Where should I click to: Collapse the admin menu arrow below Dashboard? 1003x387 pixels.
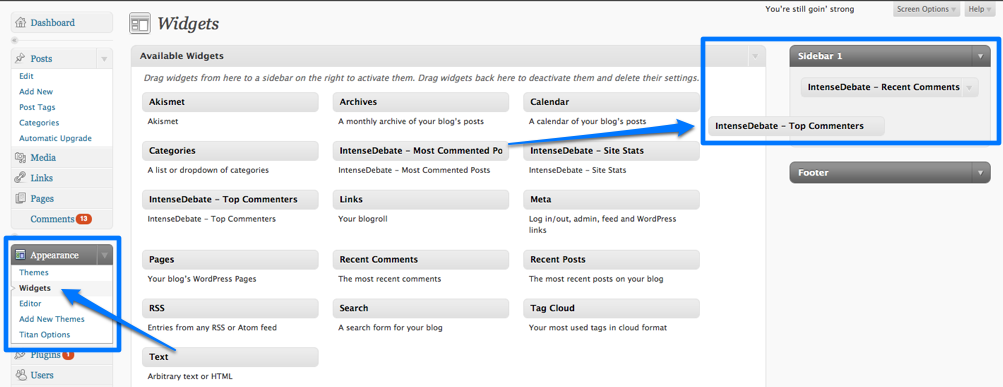[15, 40]
